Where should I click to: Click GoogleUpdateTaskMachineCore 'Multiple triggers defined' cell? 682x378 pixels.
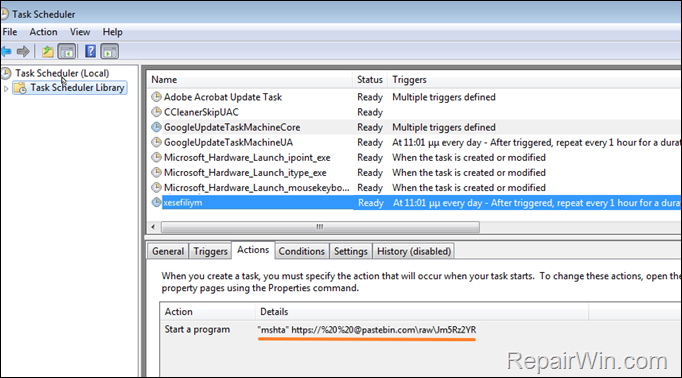point(444,127)
